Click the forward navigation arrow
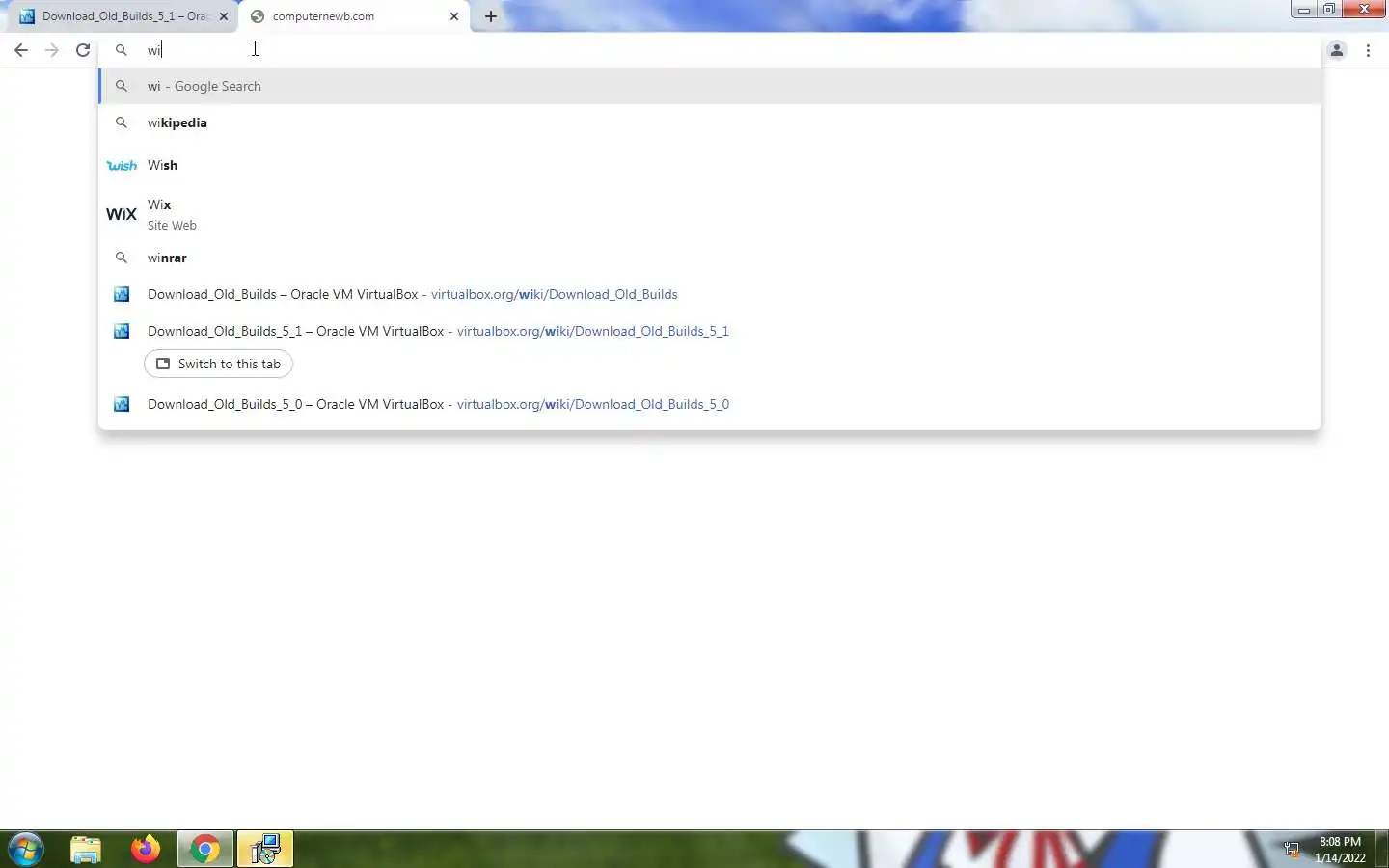 pos(52,50)
